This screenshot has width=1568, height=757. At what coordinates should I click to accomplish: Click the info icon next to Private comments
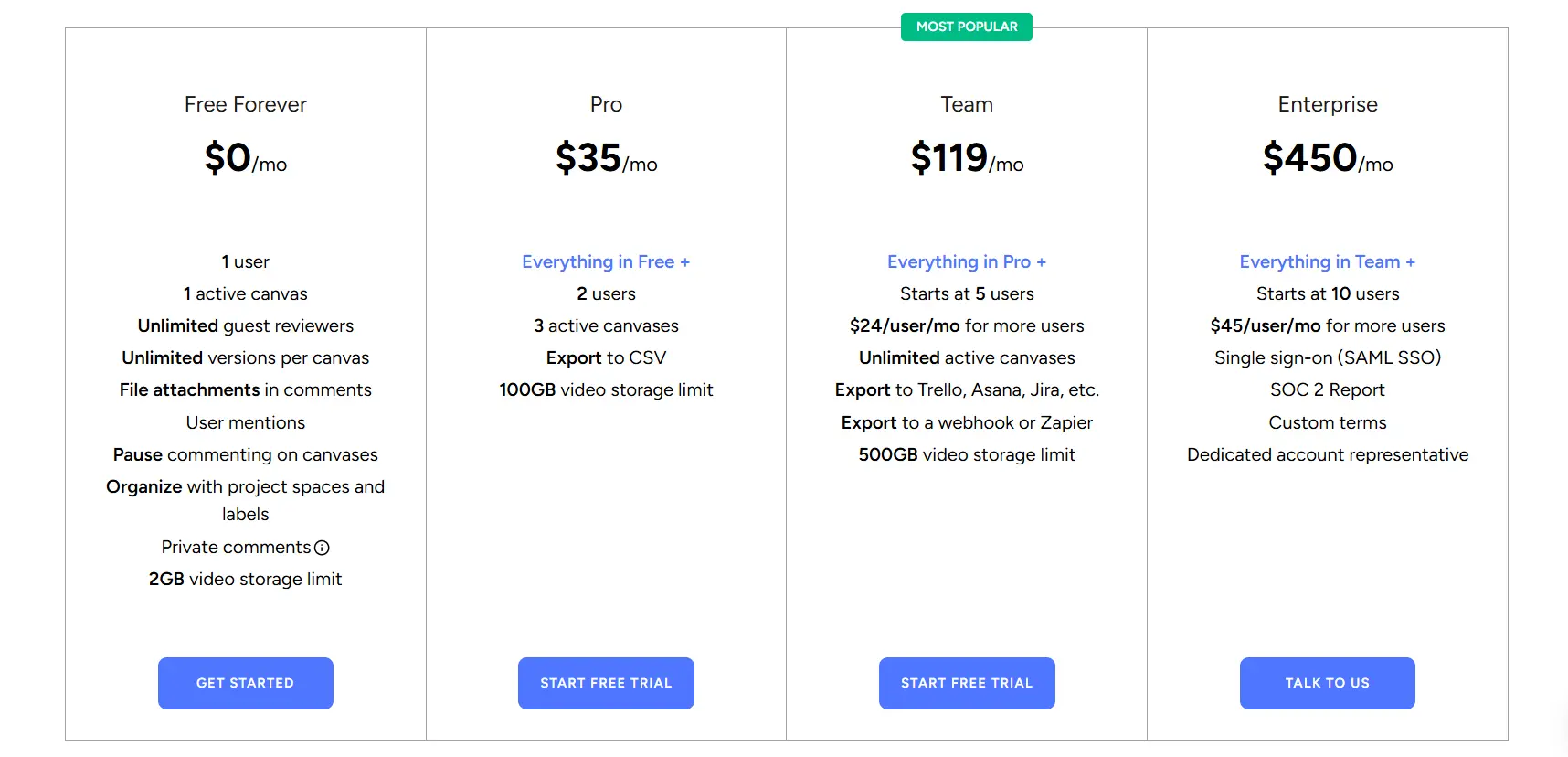323,548
